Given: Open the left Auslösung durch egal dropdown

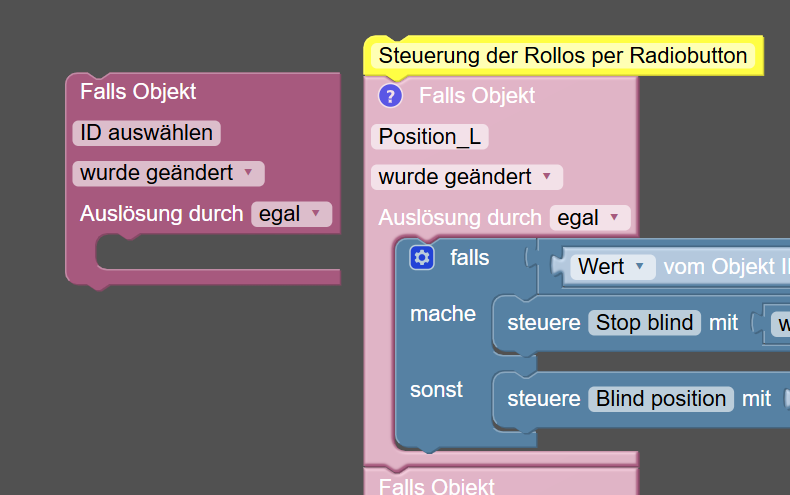Looking at the screenshot, I should click(x=290, y=214).
